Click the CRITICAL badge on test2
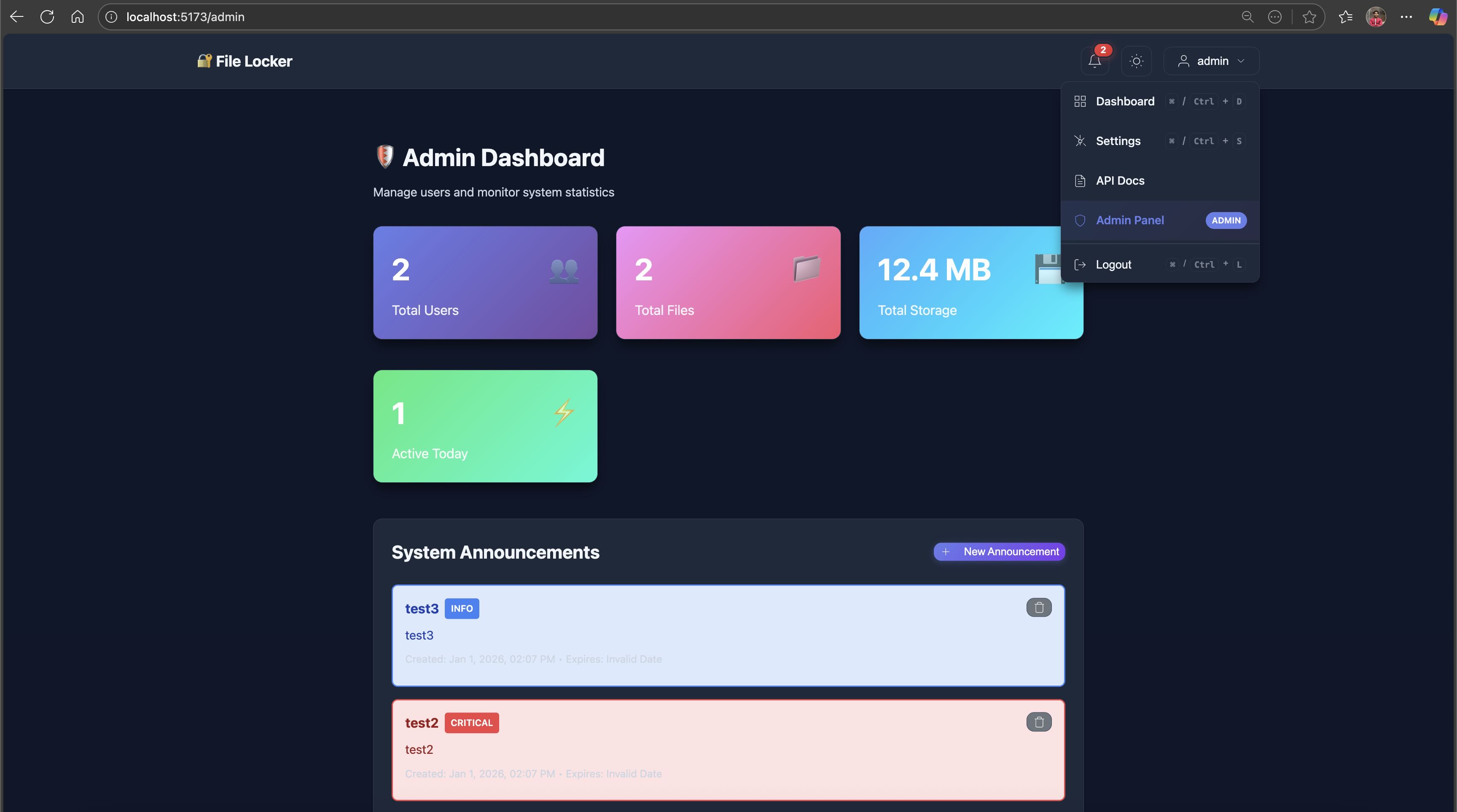Image resolution: width=1457 pixels, height=812 pixels. pyautogui.click(x=471, y=723)
